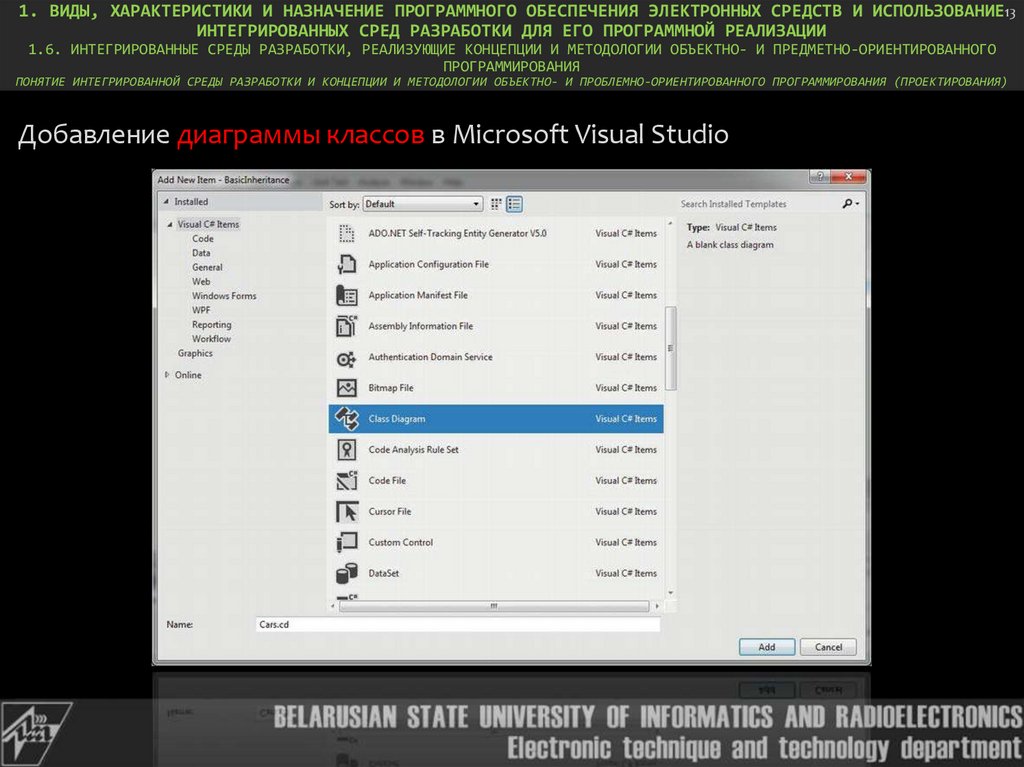Select the 'Code Analysis Rule Set' template name
Viewport: 1024px width, 767px height.
point(413,449)
